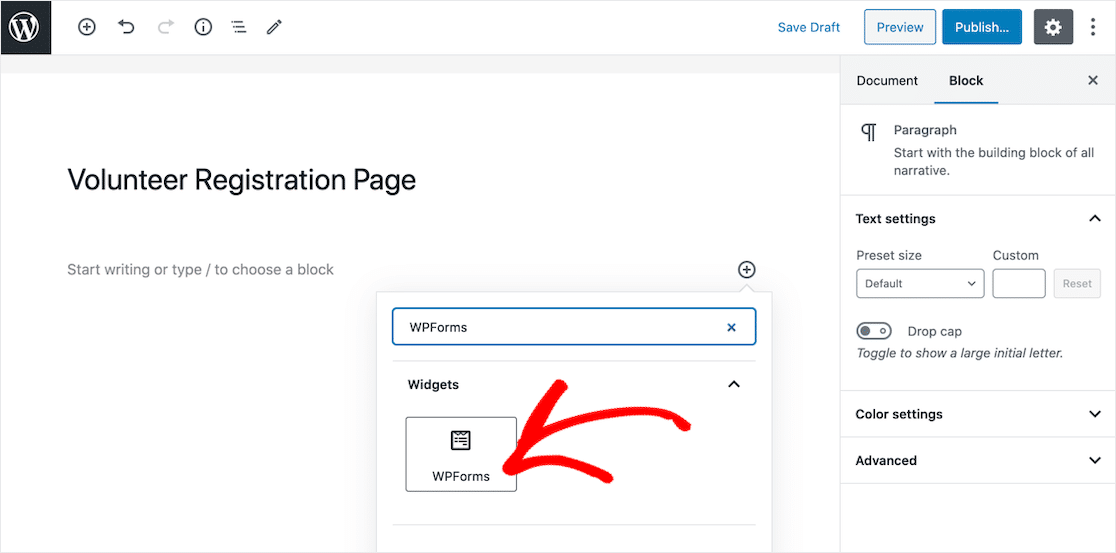Click the Preview button
This screenshot has width=1116, height=553.
pos(900,28)
